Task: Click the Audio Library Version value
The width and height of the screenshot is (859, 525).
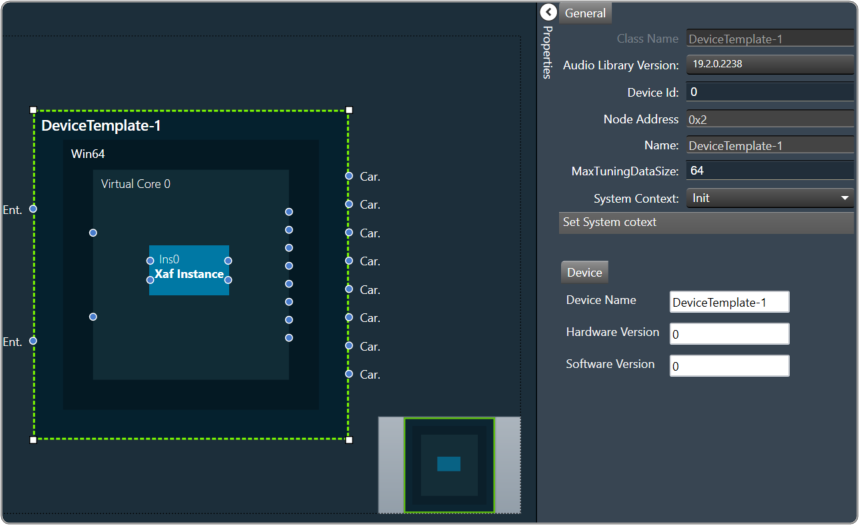Action: tap(770, 64)
